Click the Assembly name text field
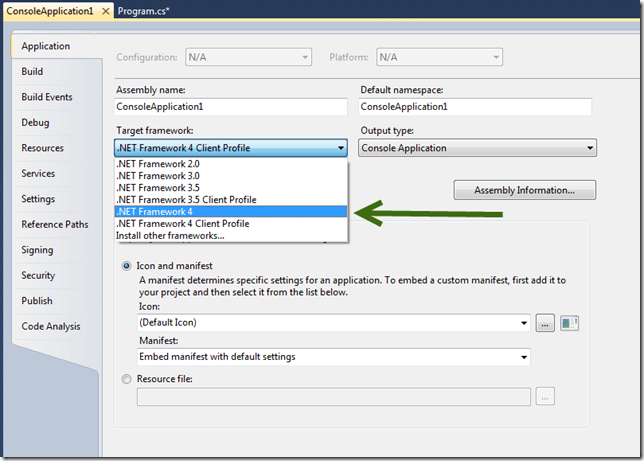Viewport: 644px width, 461px height. [231, 107]
